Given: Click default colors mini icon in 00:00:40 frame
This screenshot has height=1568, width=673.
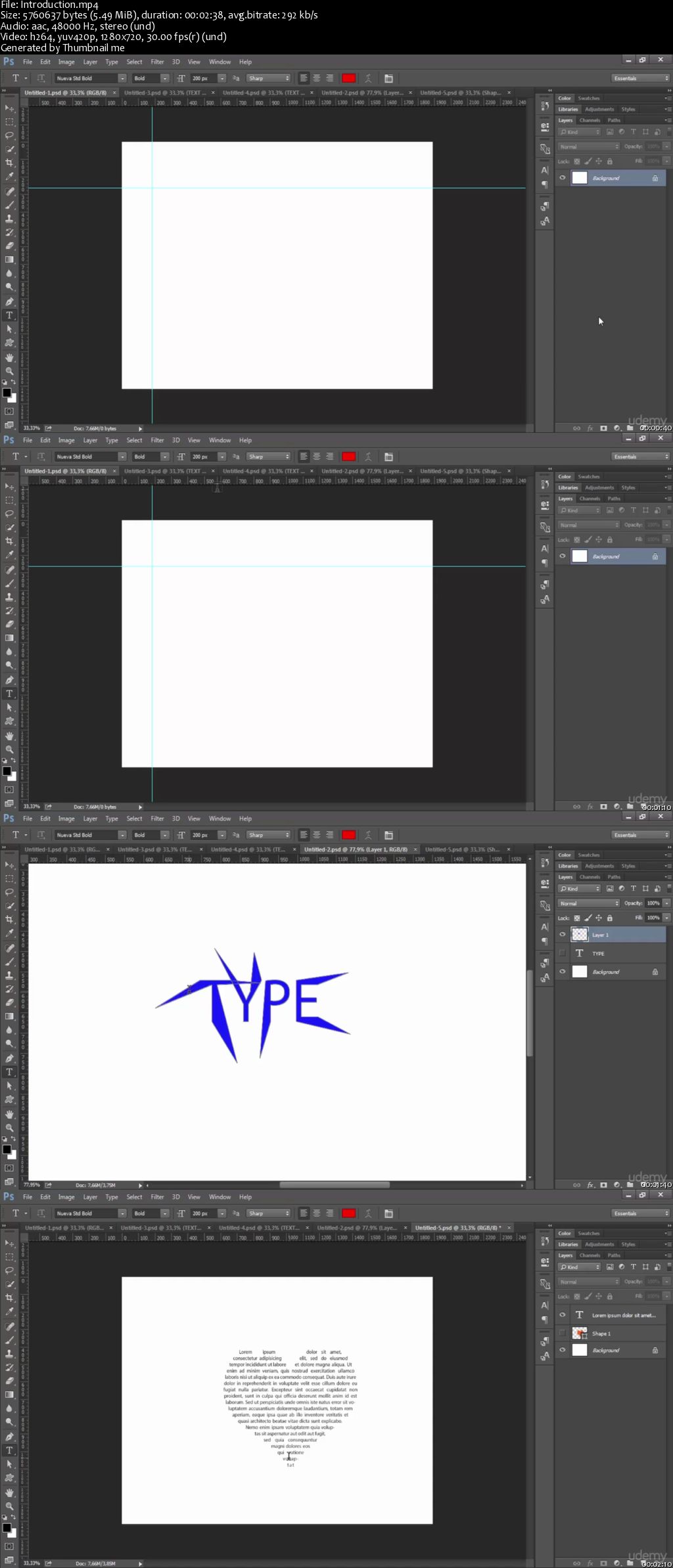Looking at the screenshot, I should point(5,382).
